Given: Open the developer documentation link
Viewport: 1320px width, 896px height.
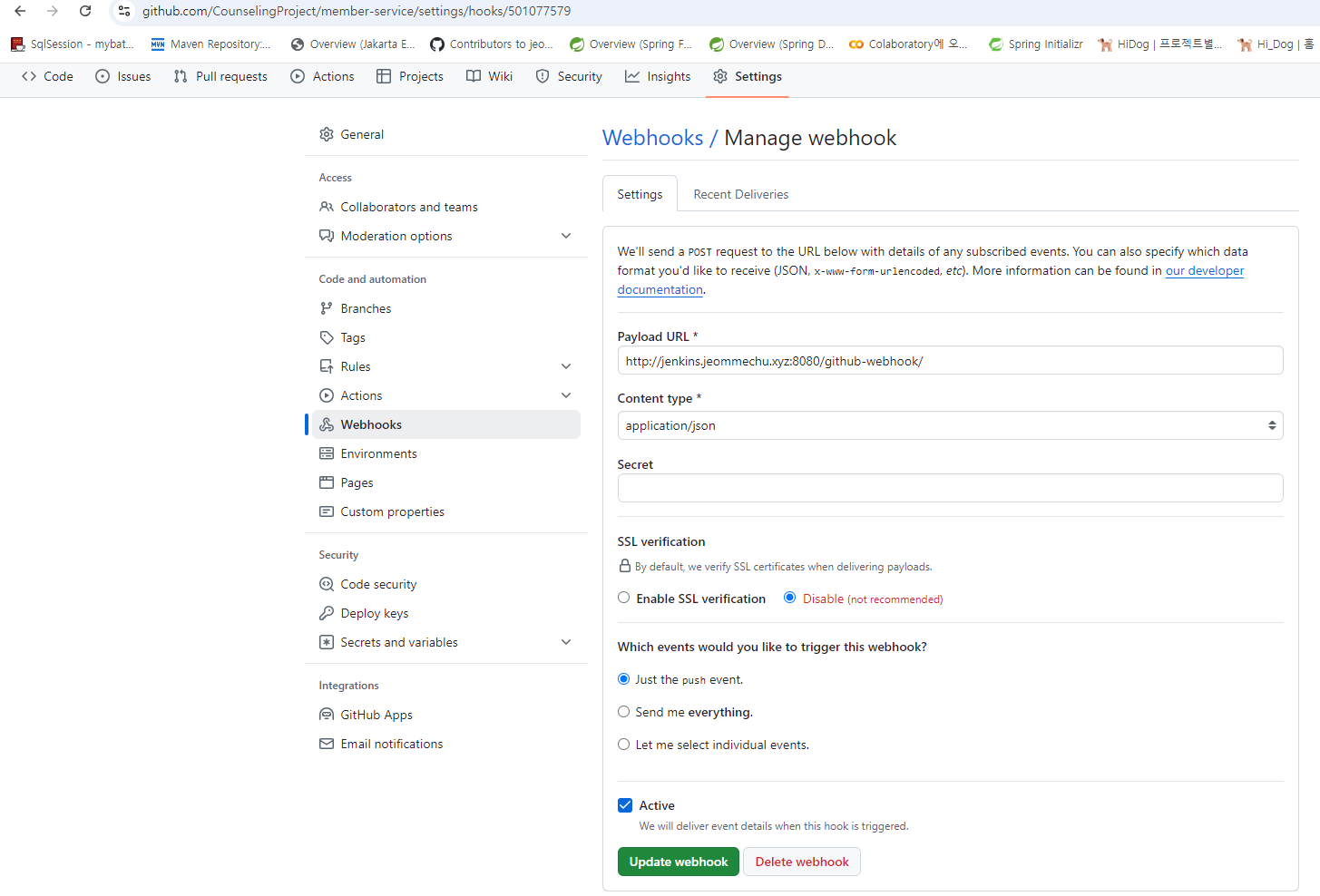Looking at the screenshot, I should click(x=1205, y=271).
